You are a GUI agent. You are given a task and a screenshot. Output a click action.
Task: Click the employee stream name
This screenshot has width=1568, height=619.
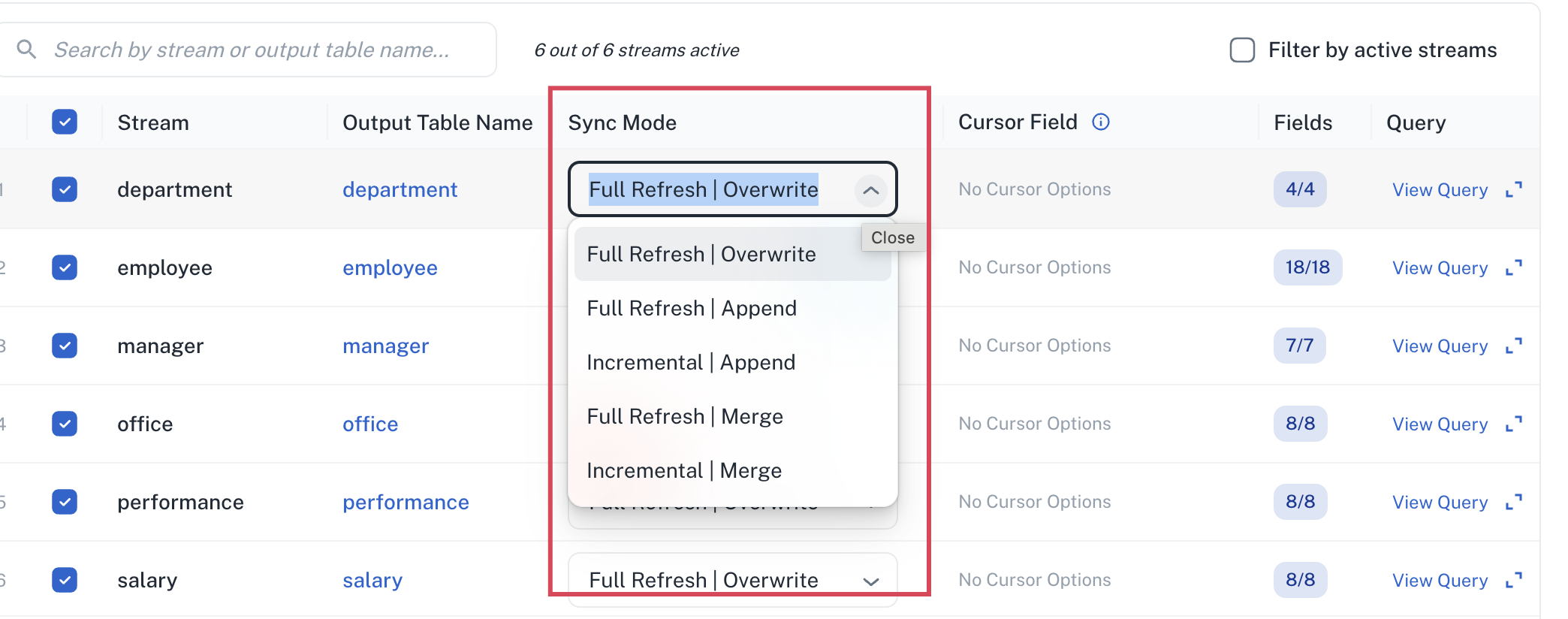(164, 267)
